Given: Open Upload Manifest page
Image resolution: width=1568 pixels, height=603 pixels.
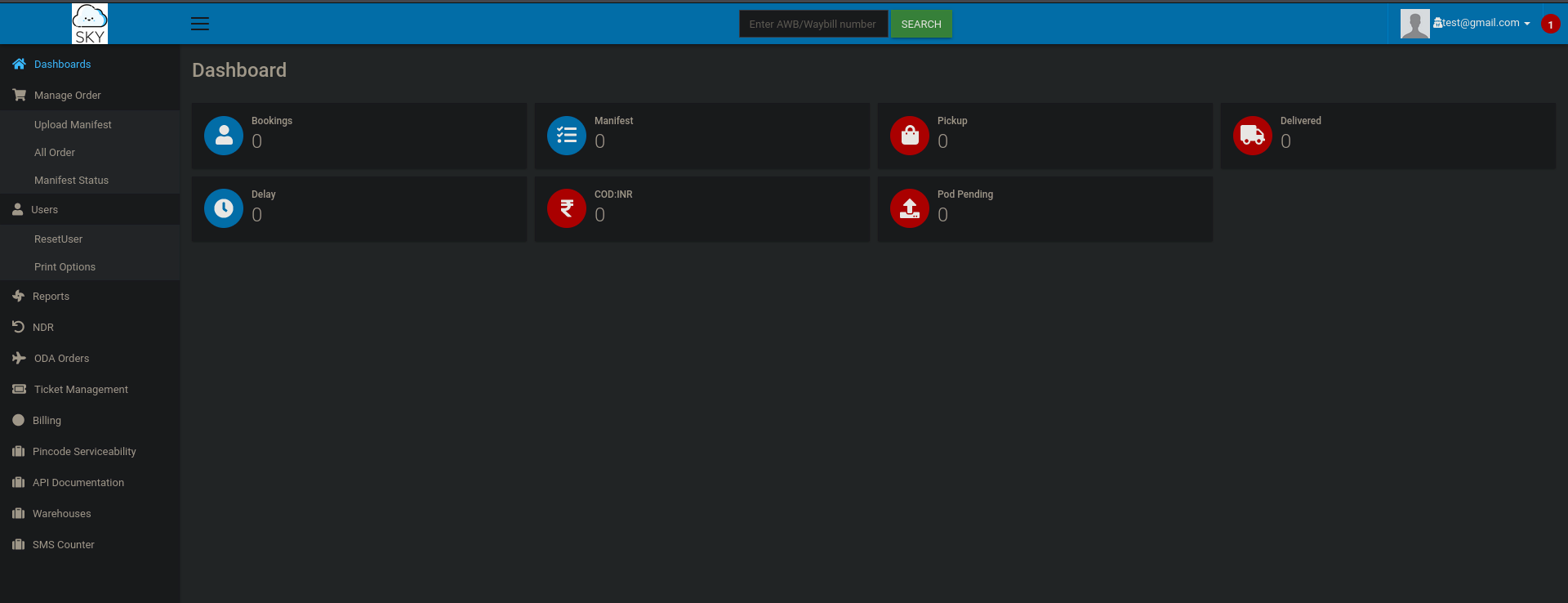Looking at the screenshot, I should click(90, 124).
